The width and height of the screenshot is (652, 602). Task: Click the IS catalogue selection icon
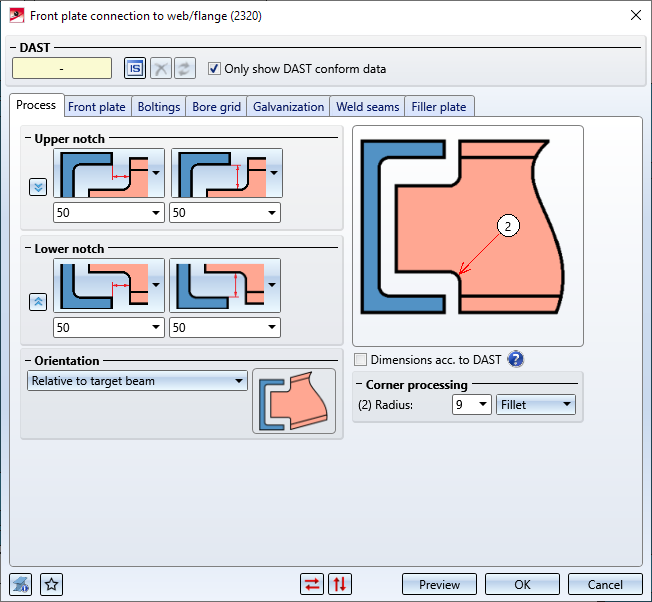(x=135, y=68)
